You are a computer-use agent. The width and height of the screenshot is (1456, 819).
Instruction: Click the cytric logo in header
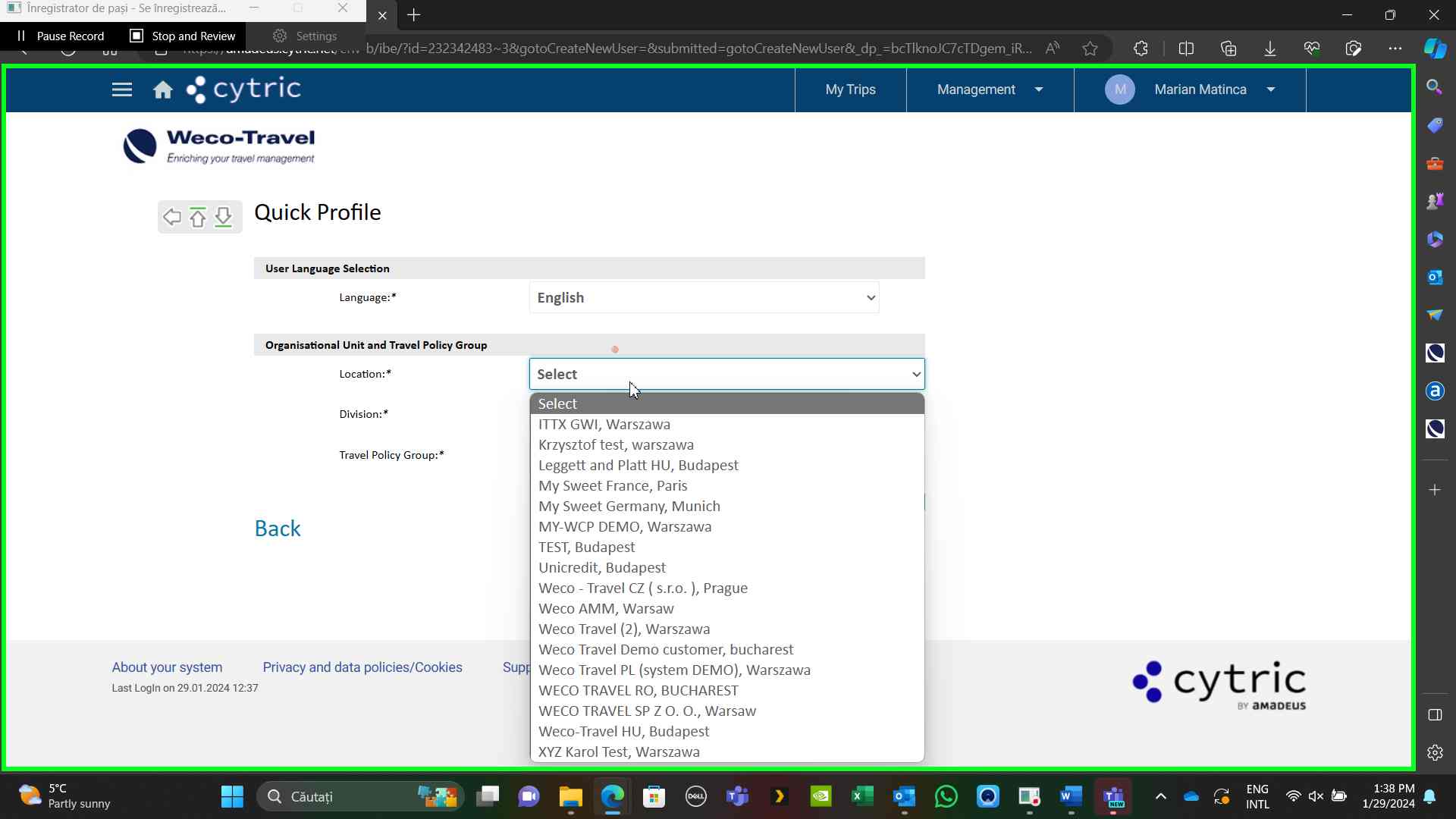point(244,89)
